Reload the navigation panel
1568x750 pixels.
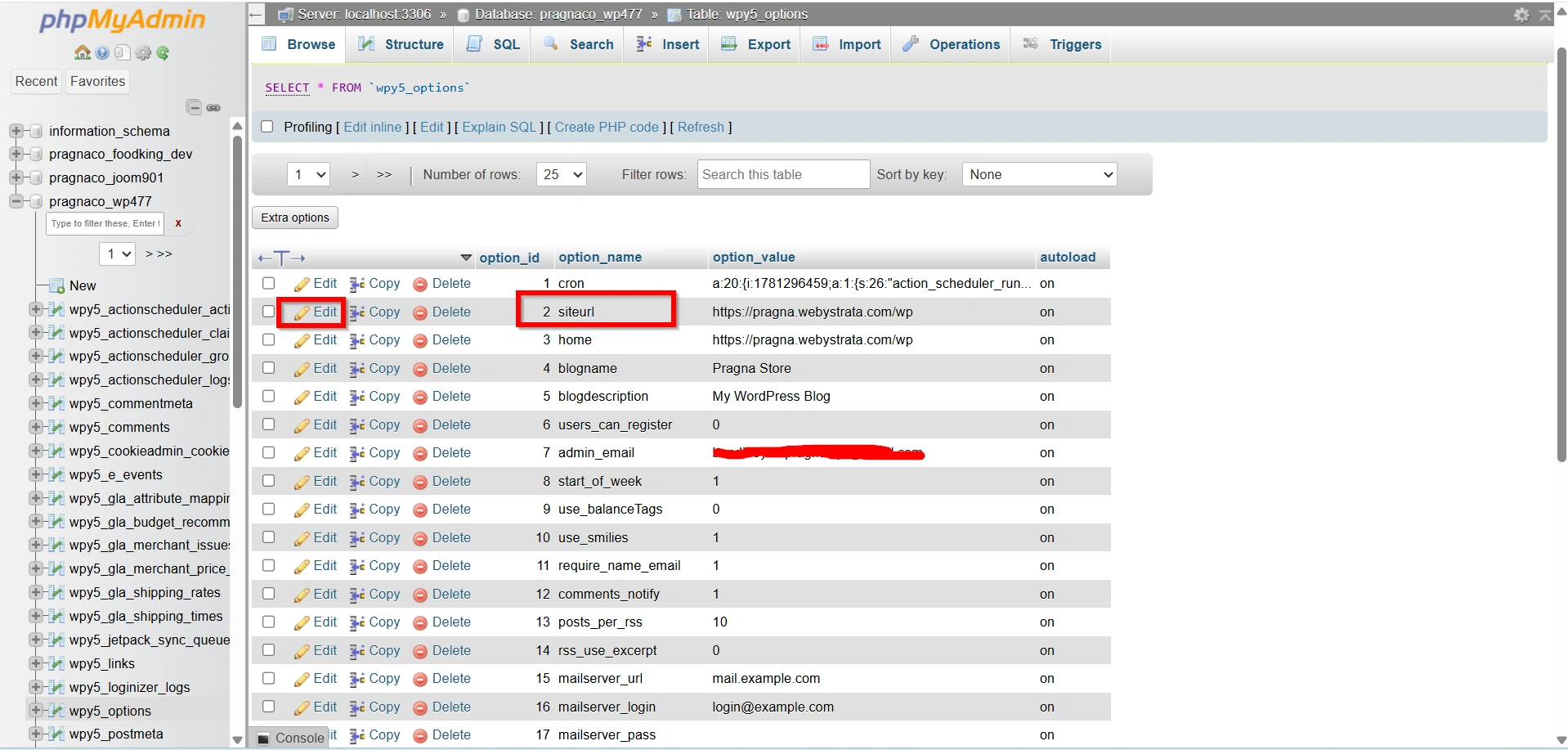coord(163,53)
